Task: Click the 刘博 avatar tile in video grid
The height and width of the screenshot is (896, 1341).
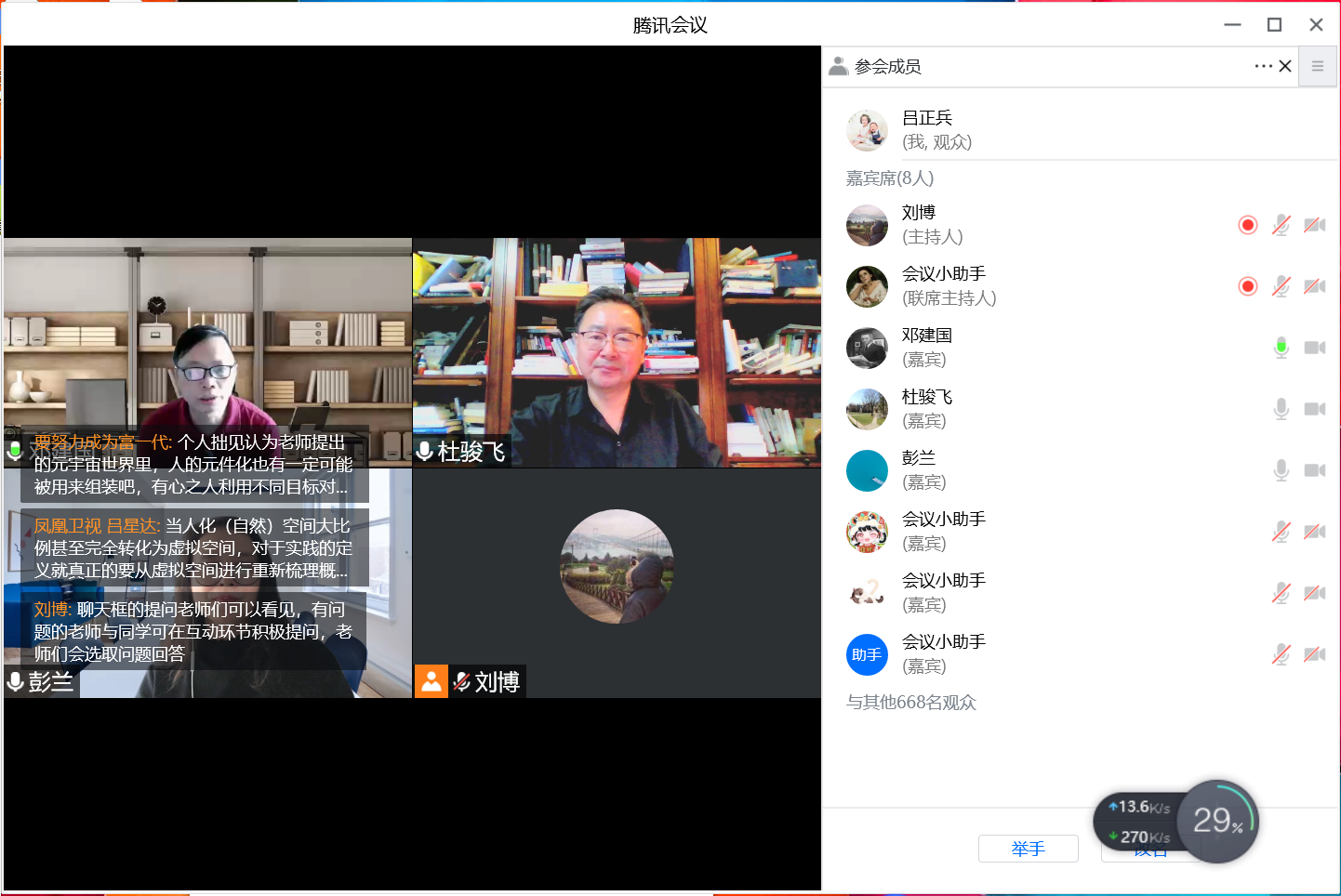Action: coord(617,567)
